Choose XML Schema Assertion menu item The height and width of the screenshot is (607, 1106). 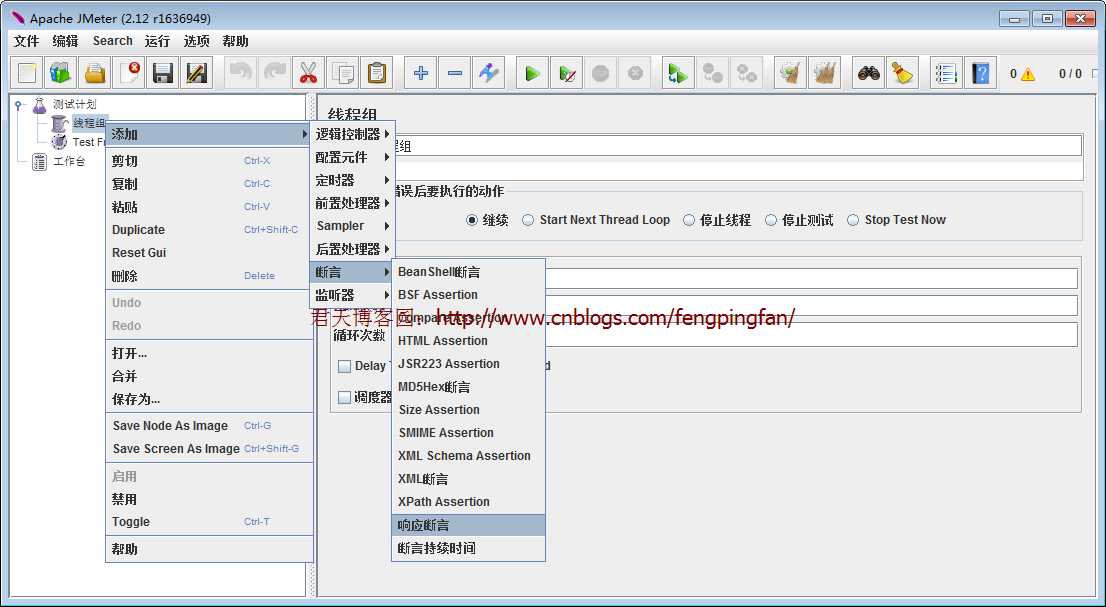pyautogui.click(x=468, y=455)
